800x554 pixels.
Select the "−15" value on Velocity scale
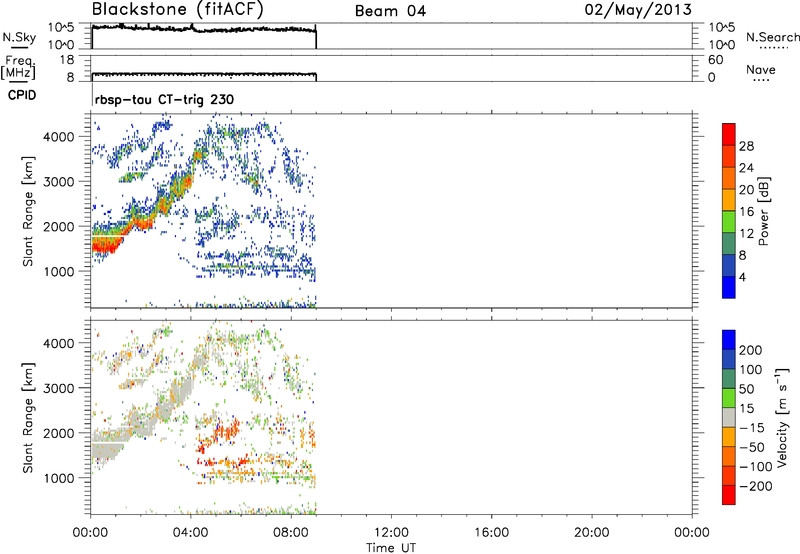pos(752,427)
